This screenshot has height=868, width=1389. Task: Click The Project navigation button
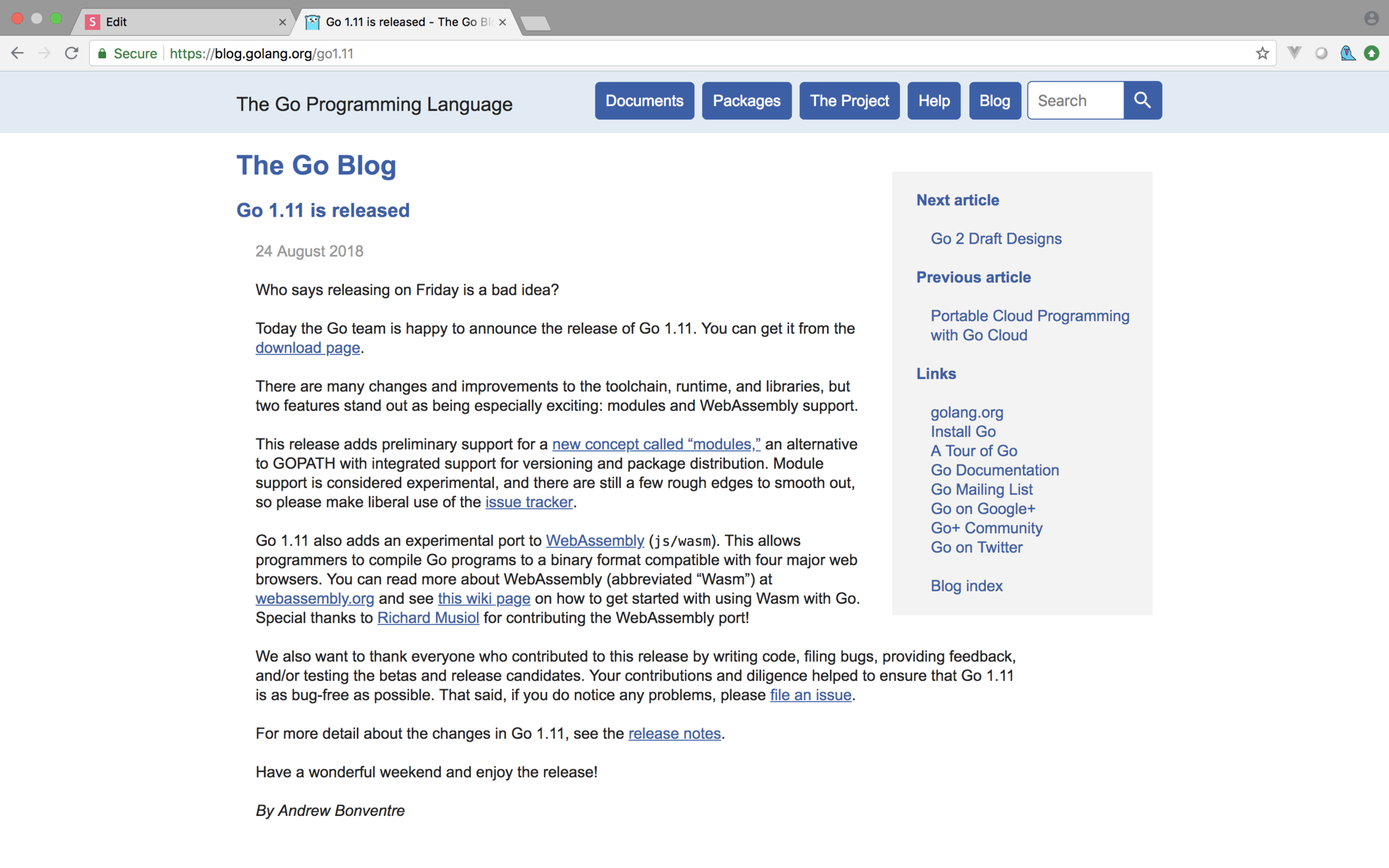pos(849,101)
